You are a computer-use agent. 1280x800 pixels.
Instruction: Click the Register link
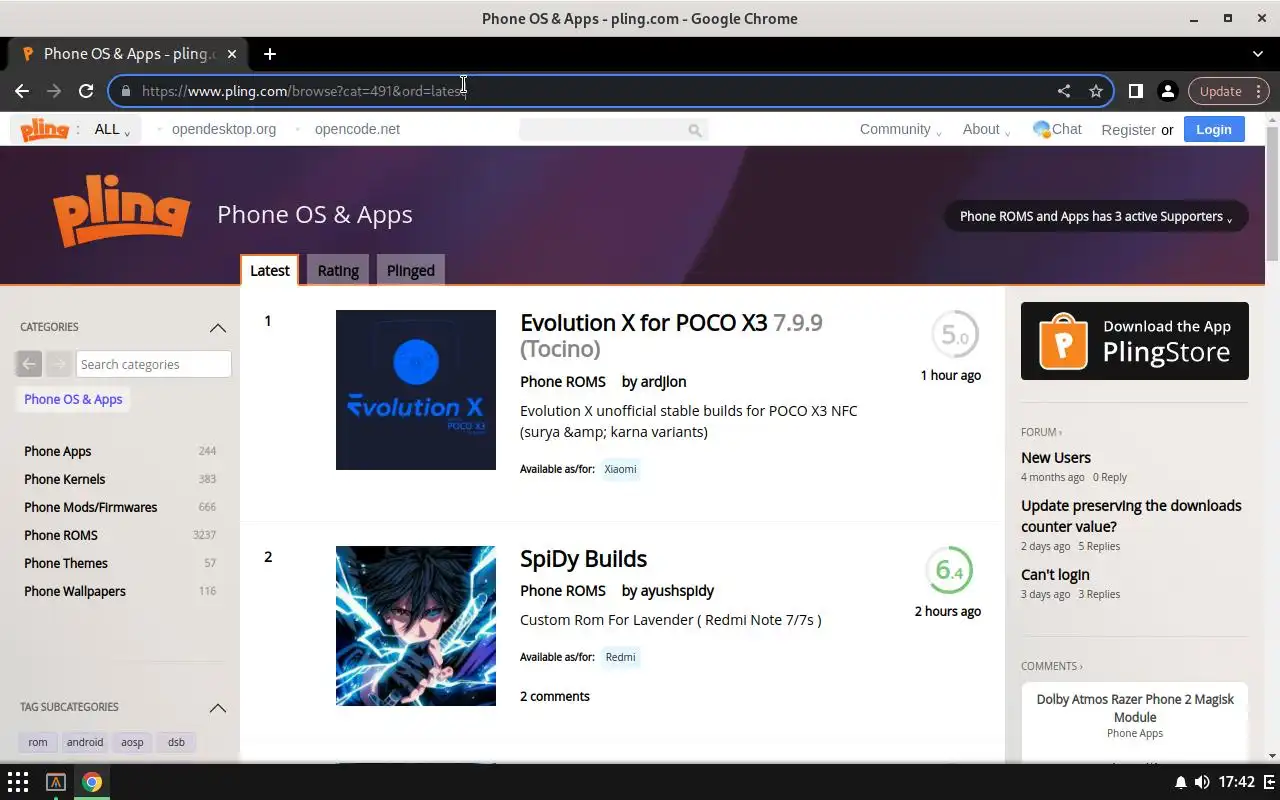tap(1128, 130)
